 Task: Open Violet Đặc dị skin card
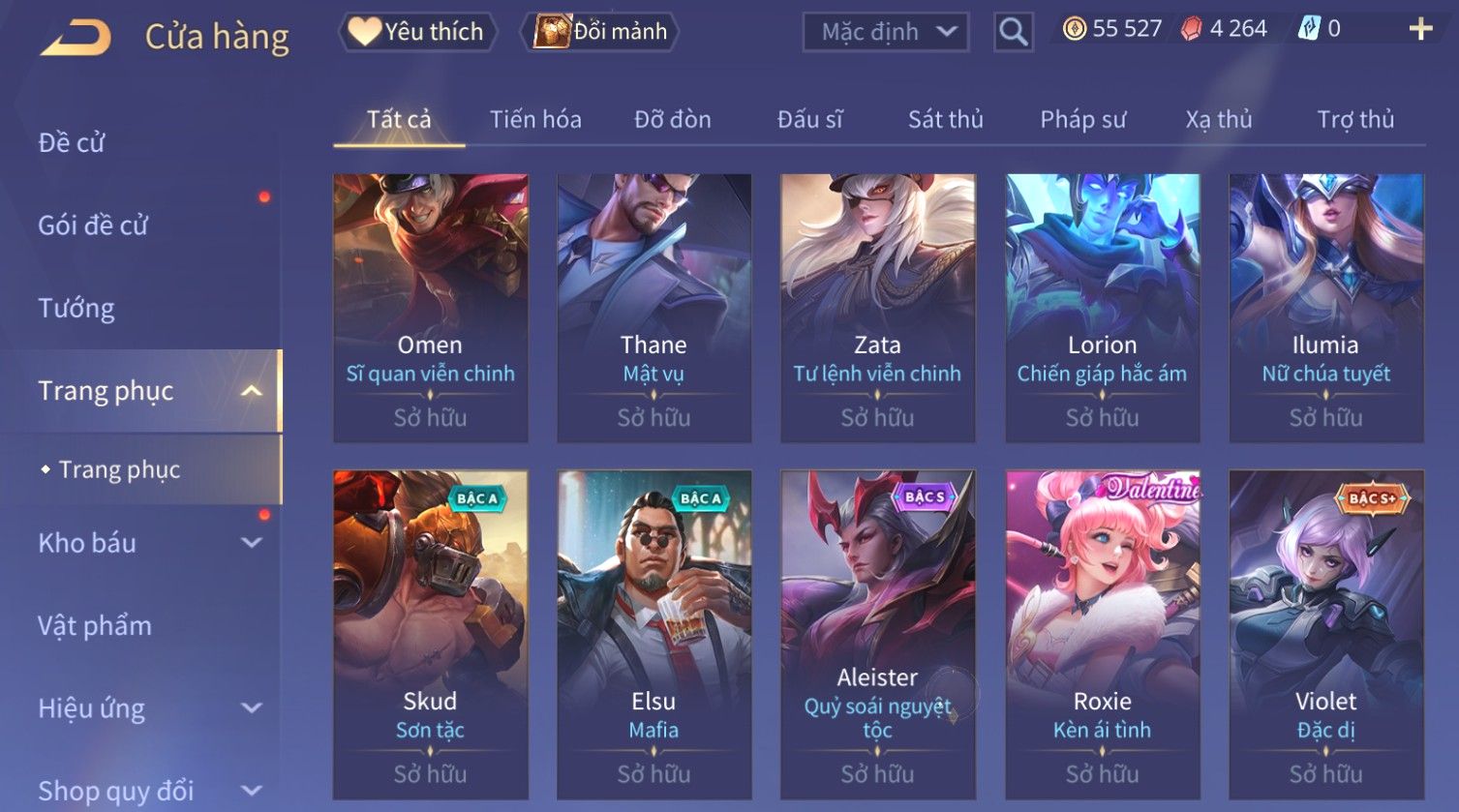pos(1325,635)
